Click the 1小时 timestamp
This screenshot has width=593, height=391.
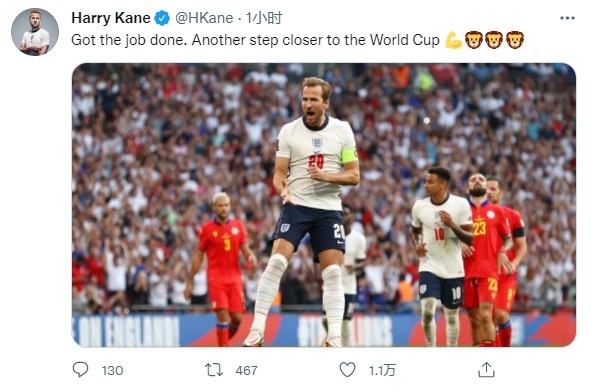[x=264, y=18]
